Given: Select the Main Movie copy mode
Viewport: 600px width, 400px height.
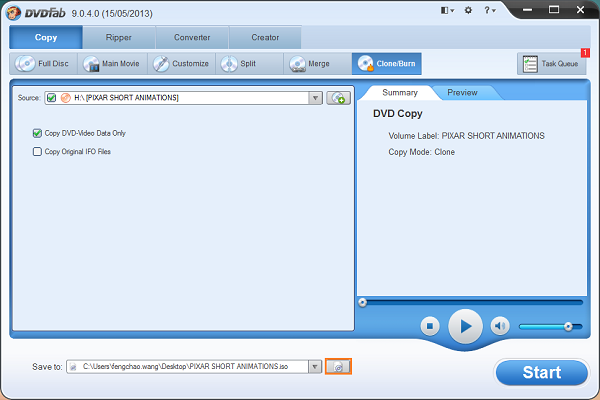Looking at the screenshot, I should coord(112,64).
